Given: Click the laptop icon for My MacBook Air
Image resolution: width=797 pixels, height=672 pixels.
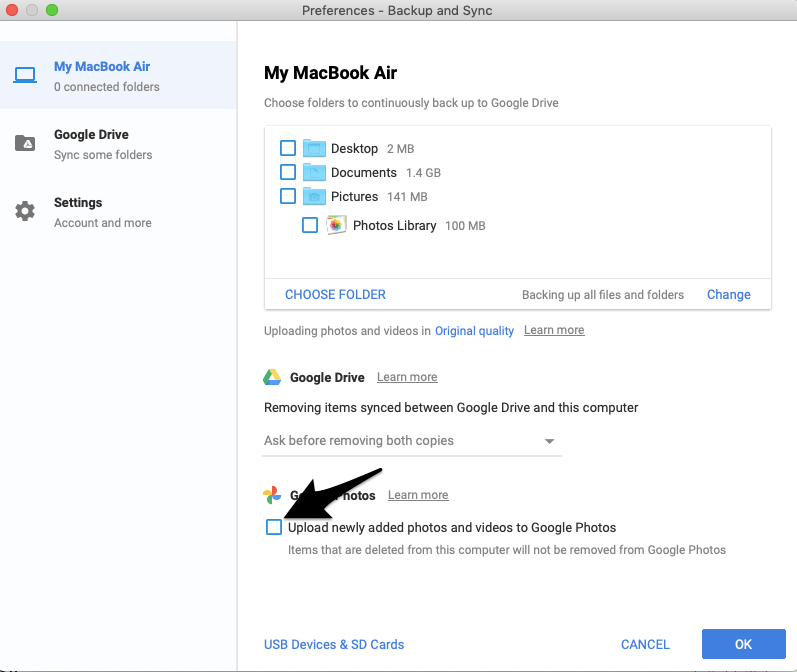Looking at the screenshot, I should pos(25,75).
